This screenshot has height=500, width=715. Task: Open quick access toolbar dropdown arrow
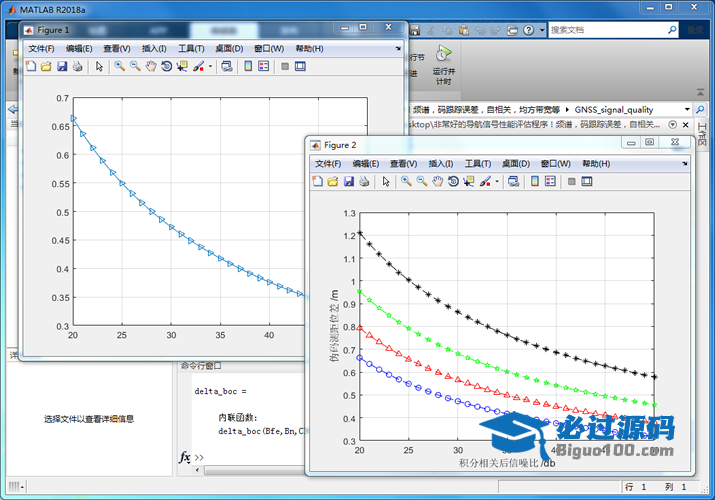(541, 30)
